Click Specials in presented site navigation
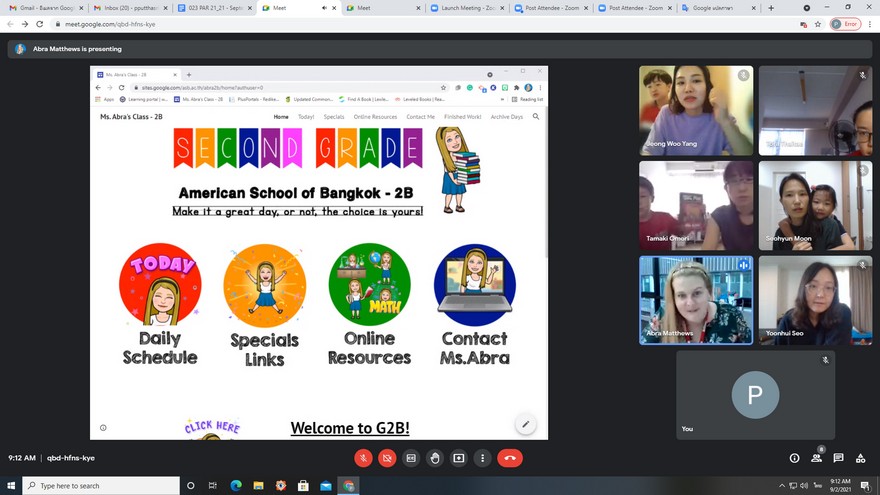The height and width of the screenshot is (495, 880). (x=334, y=117)
